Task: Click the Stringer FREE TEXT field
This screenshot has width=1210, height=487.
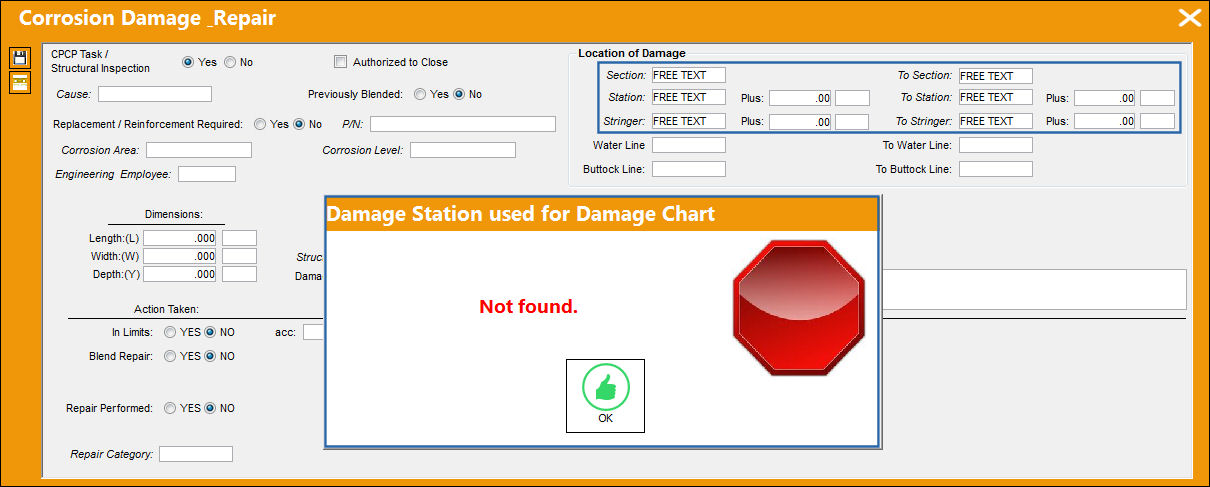Action: click(x=688, y=121)
